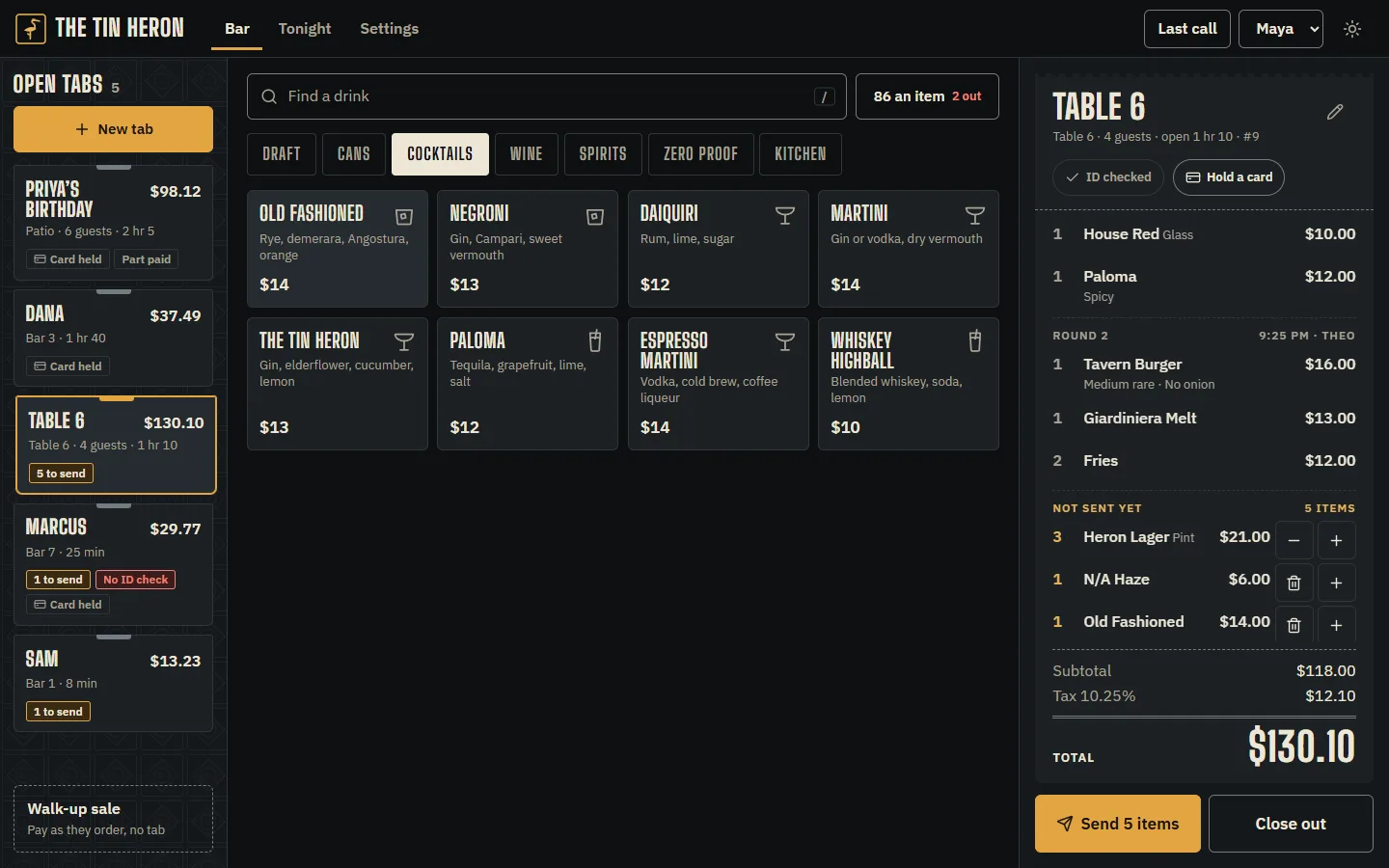Decrease Heron Lager quantity with minus button
1389x868 pixels.
click(1294, 540)
